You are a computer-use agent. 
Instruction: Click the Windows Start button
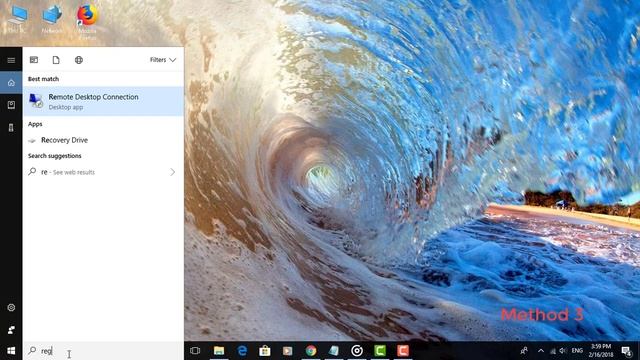tap(11, 351)
